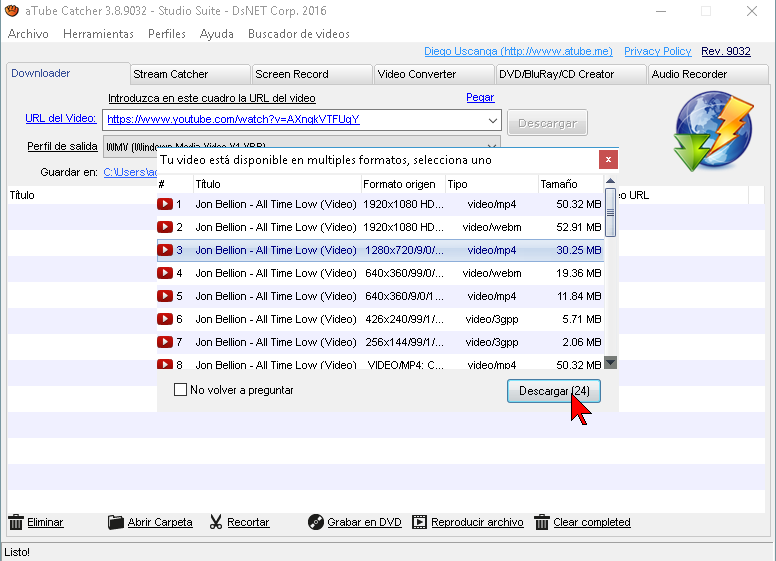This screenshot has height=561, width=776.
Task: Click the YouTube icon on format row 6
Action: click(165, 319)
